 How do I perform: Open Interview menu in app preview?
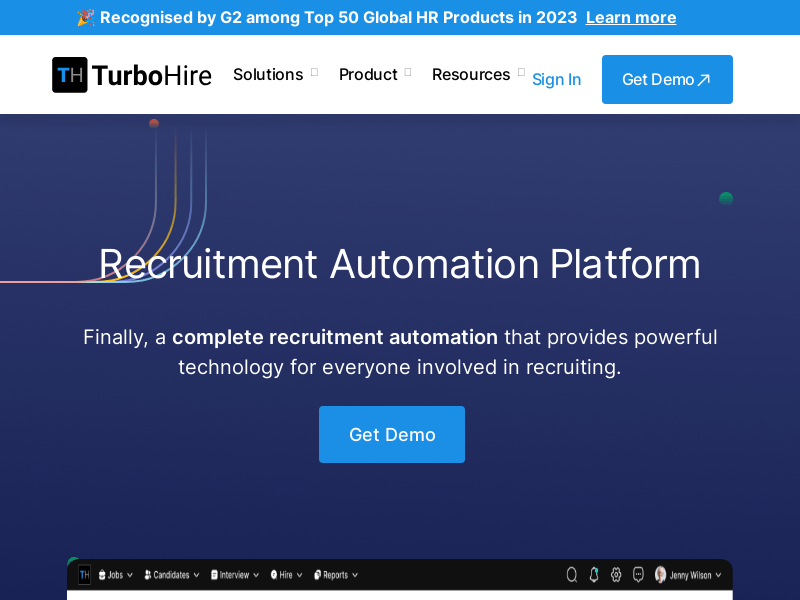pyautogui.click(x=235, y=575)
